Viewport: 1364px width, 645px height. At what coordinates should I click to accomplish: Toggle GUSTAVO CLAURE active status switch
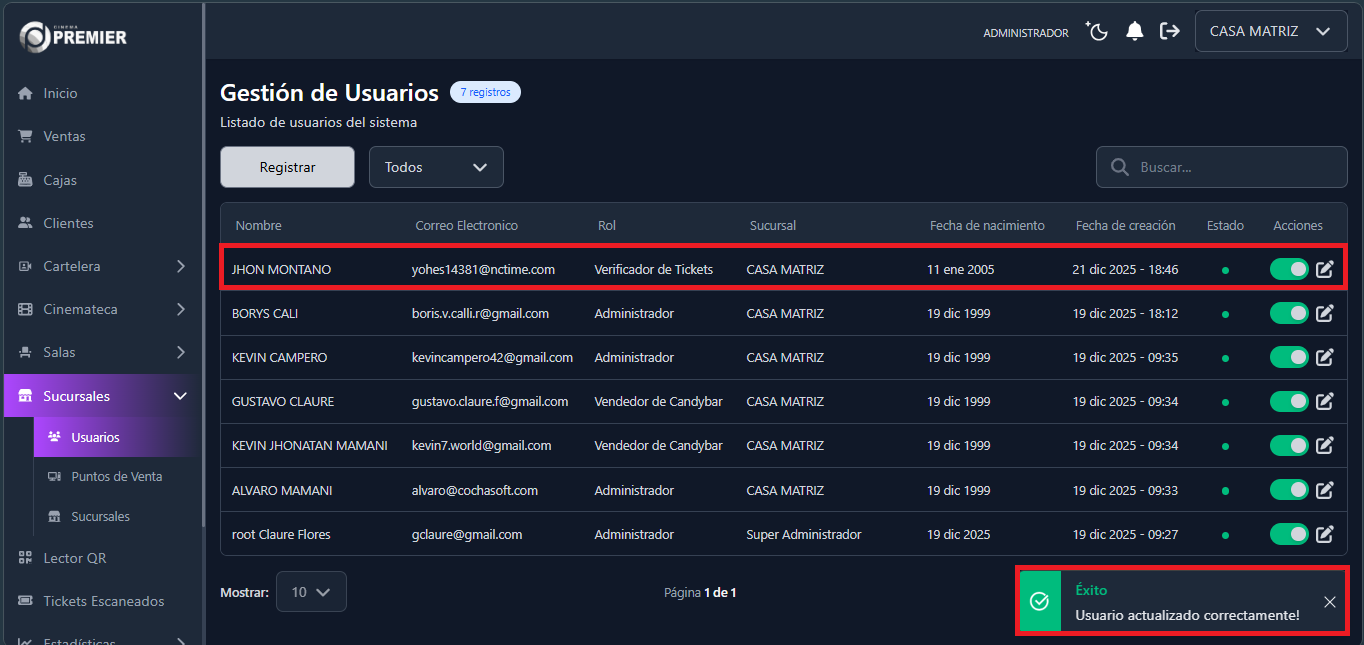[x=1289, y=401]
